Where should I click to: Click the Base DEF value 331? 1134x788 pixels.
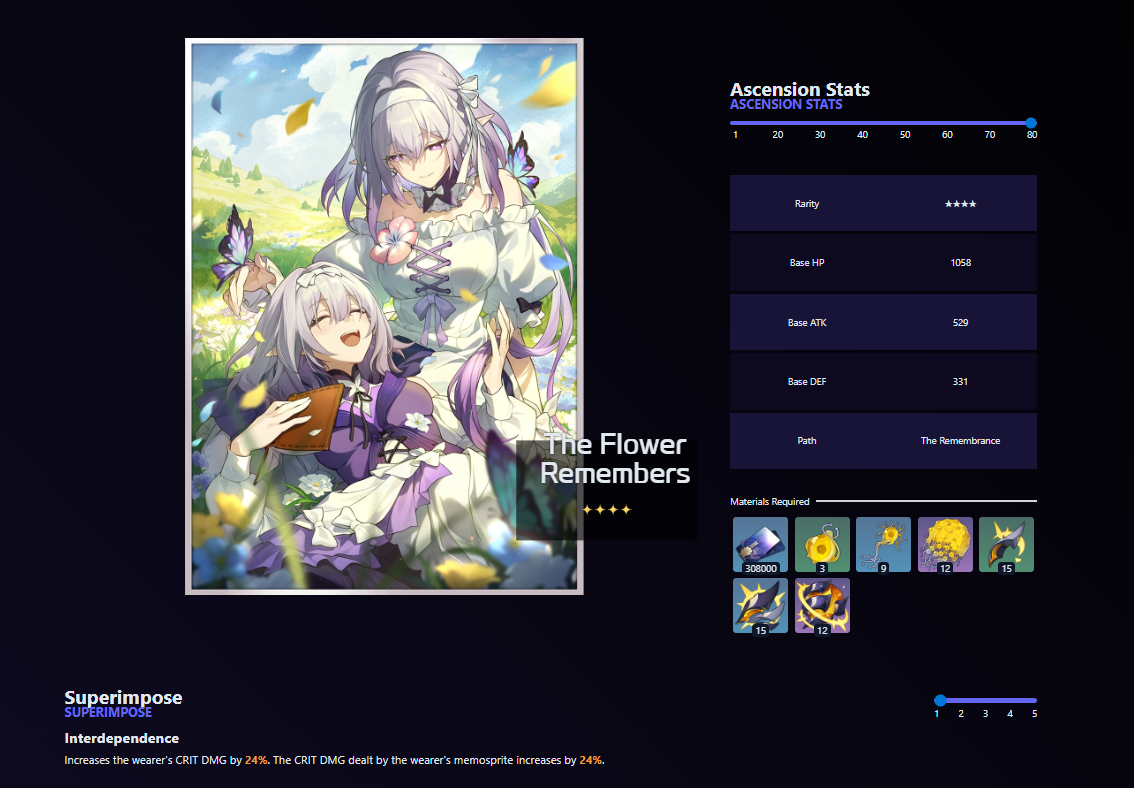click(960, 382)
